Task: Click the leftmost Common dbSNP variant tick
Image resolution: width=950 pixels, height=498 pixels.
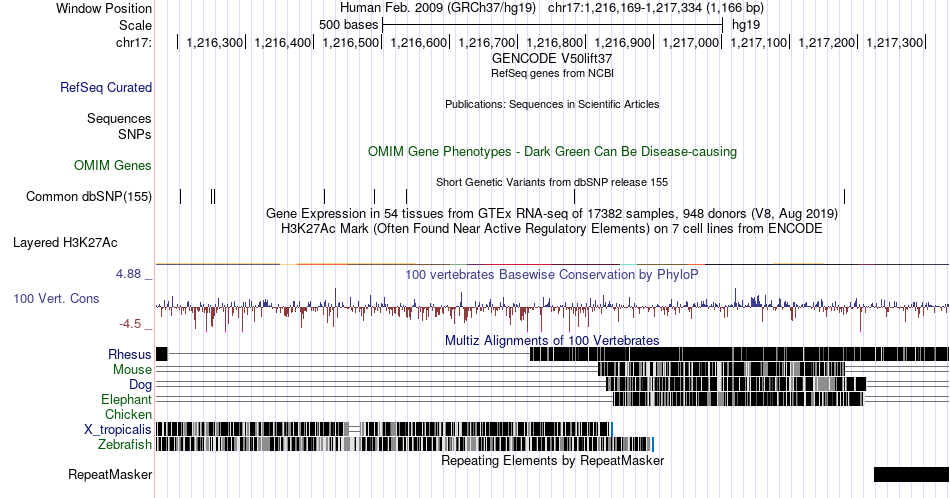Action: click(x=181, y=196)
